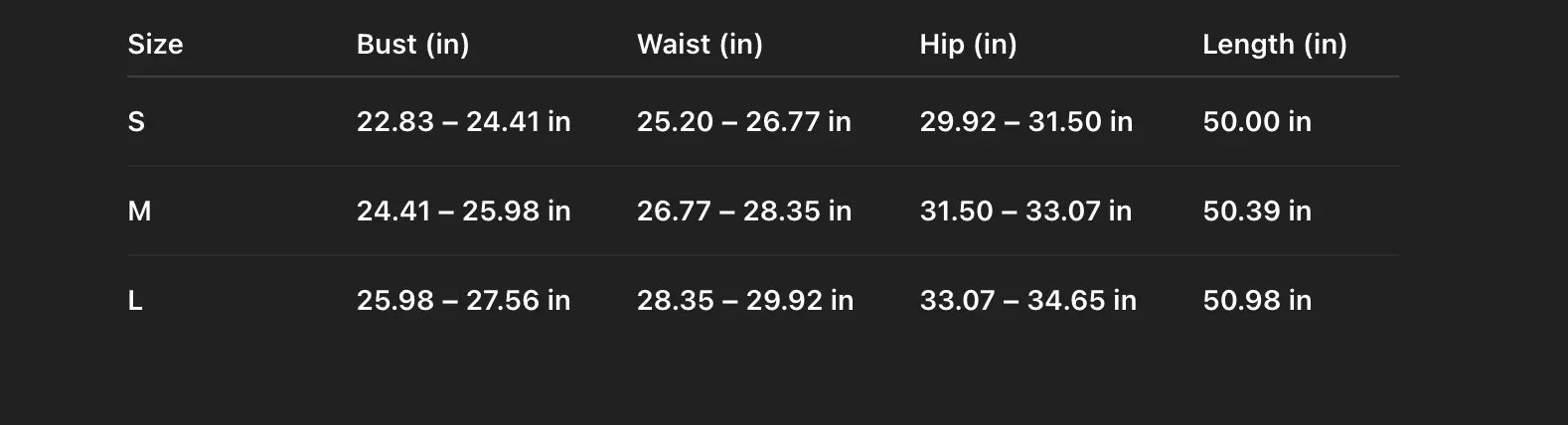
Task: Click the 50.00 in length cell
Action: click(x=1256, y=122)
